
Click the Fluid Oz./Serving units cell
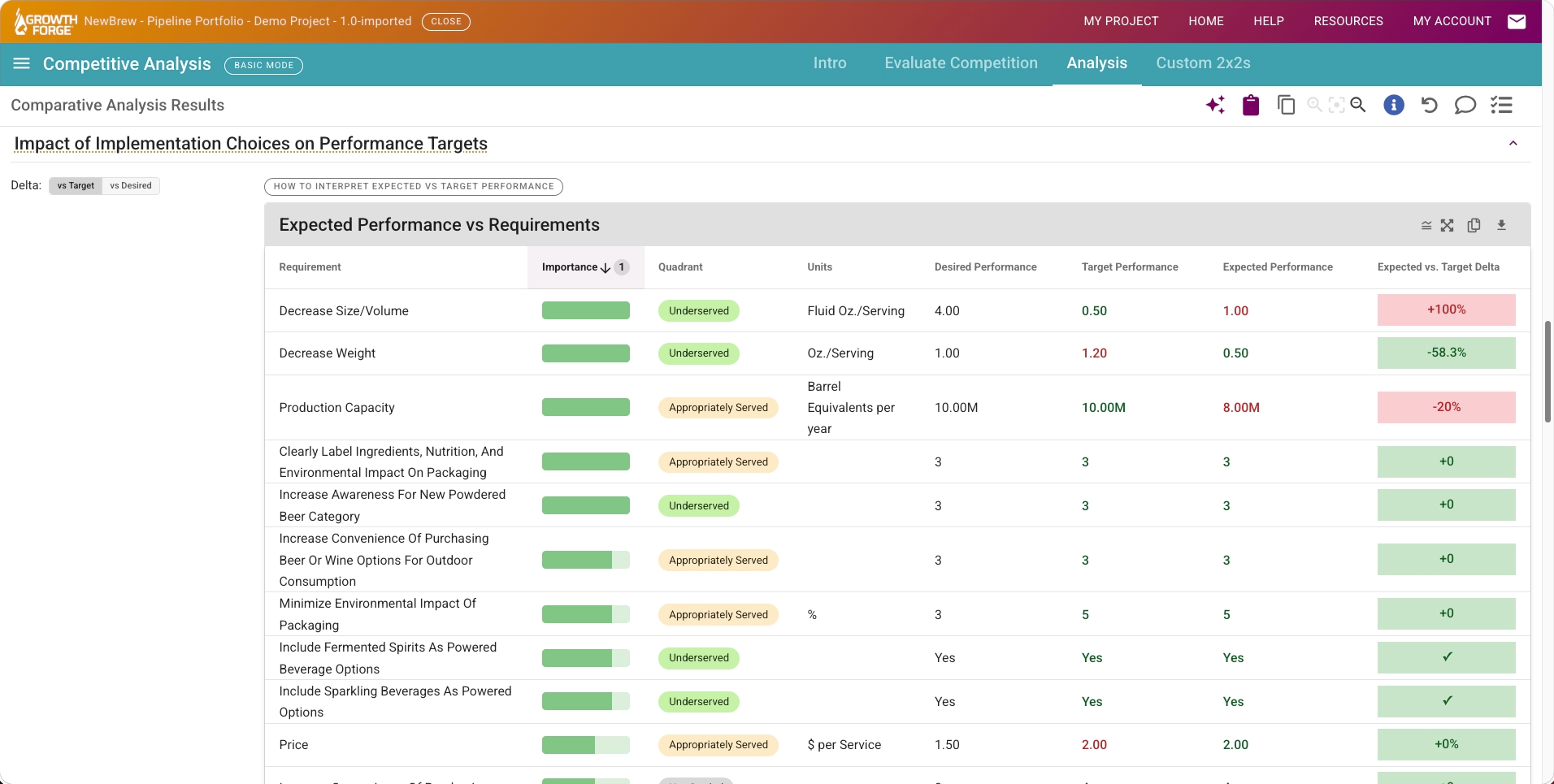pyautogui.click(x=856, y=311)
